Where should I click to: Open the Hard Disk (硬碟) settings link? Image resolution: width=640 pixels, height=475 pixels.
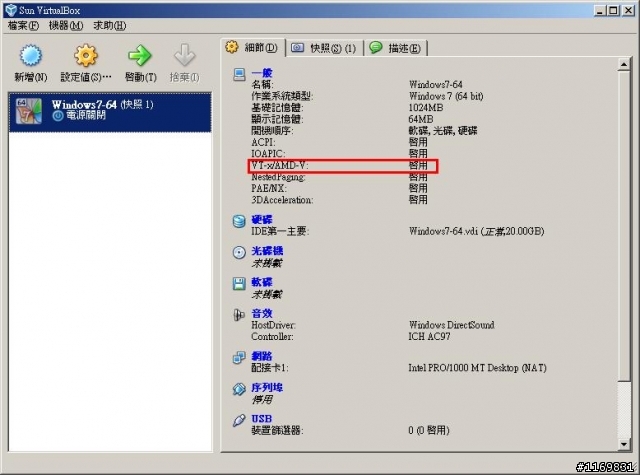pos(262,220)
